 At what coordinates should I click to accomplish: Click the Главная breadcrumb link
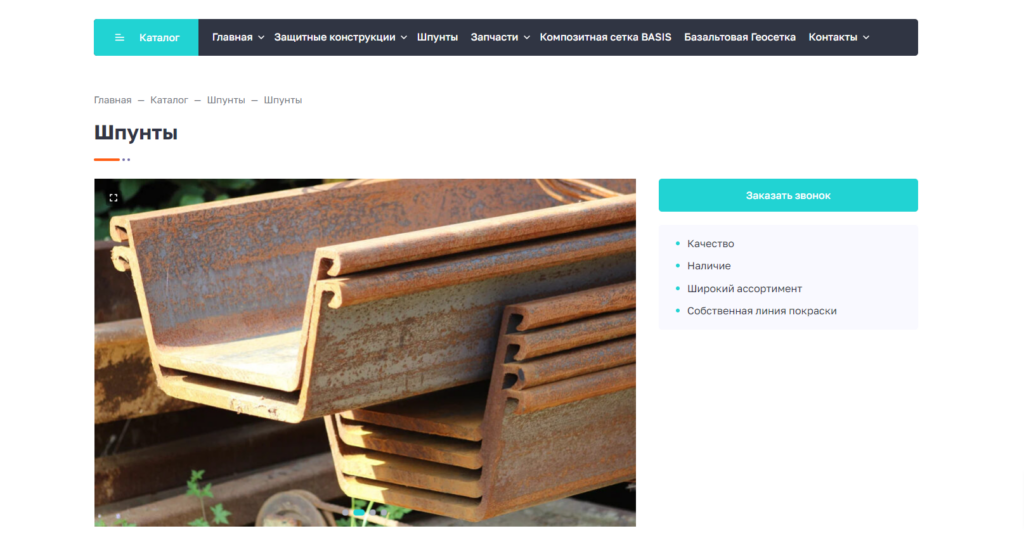click(x=112, y=100)
